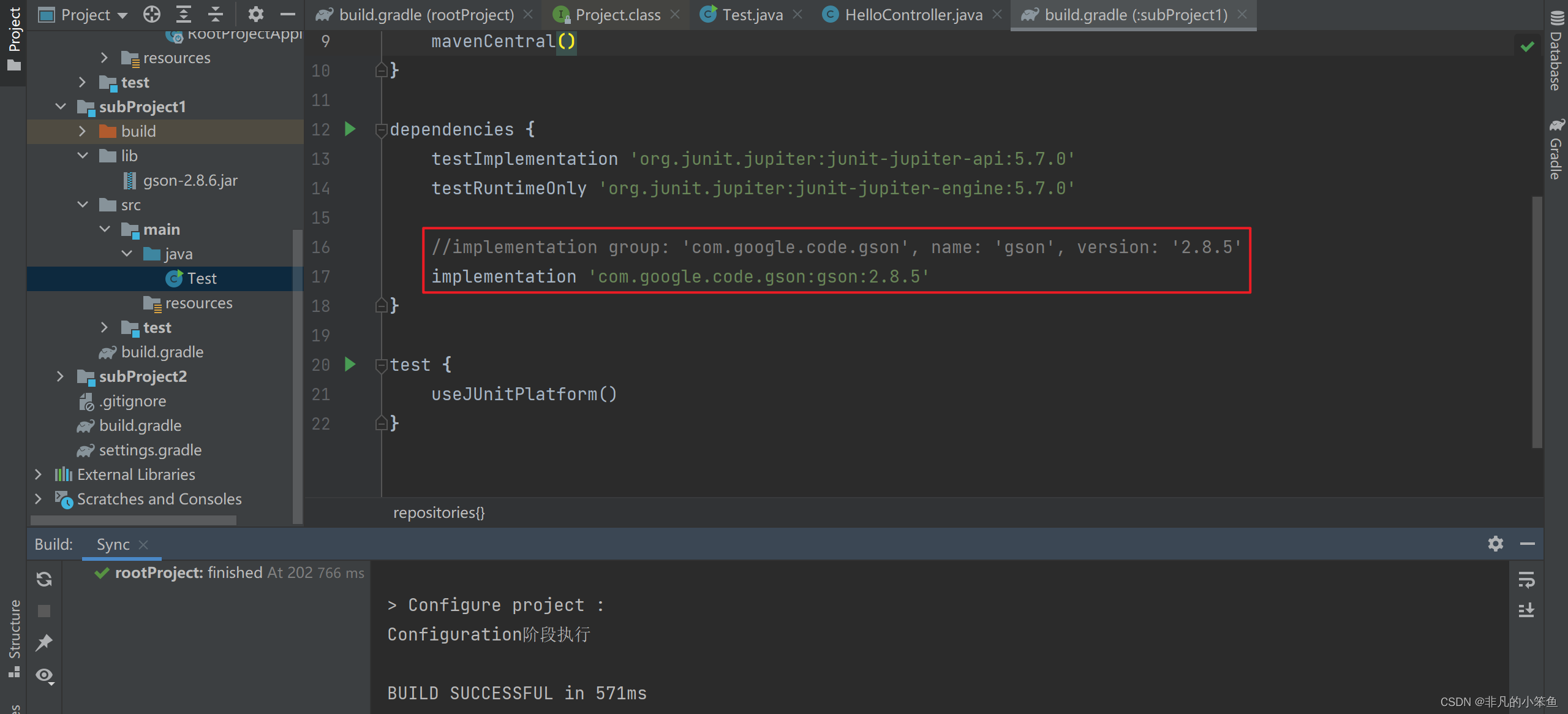The width and height of the screenshot is (1568, 714).
Task: Click the Project tree horizontal scrollbar
Action: pyautogui.click(x=134, y=520)
